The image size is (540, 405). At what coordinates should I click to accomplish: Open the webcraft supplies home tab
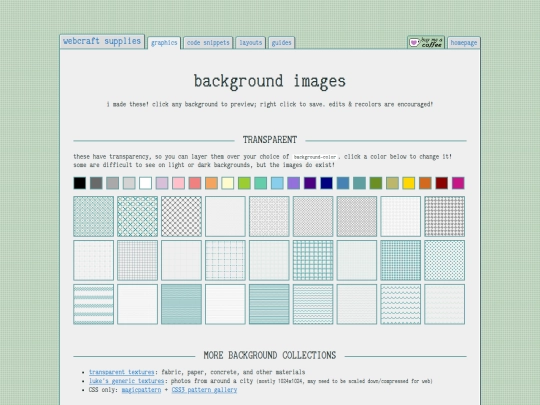click(x=102, y=41)
